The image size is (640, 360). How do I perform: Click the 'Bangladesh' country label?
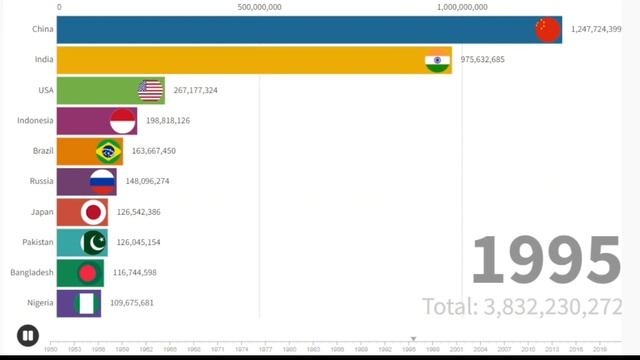pyautogui.click(x=32, y=272)
